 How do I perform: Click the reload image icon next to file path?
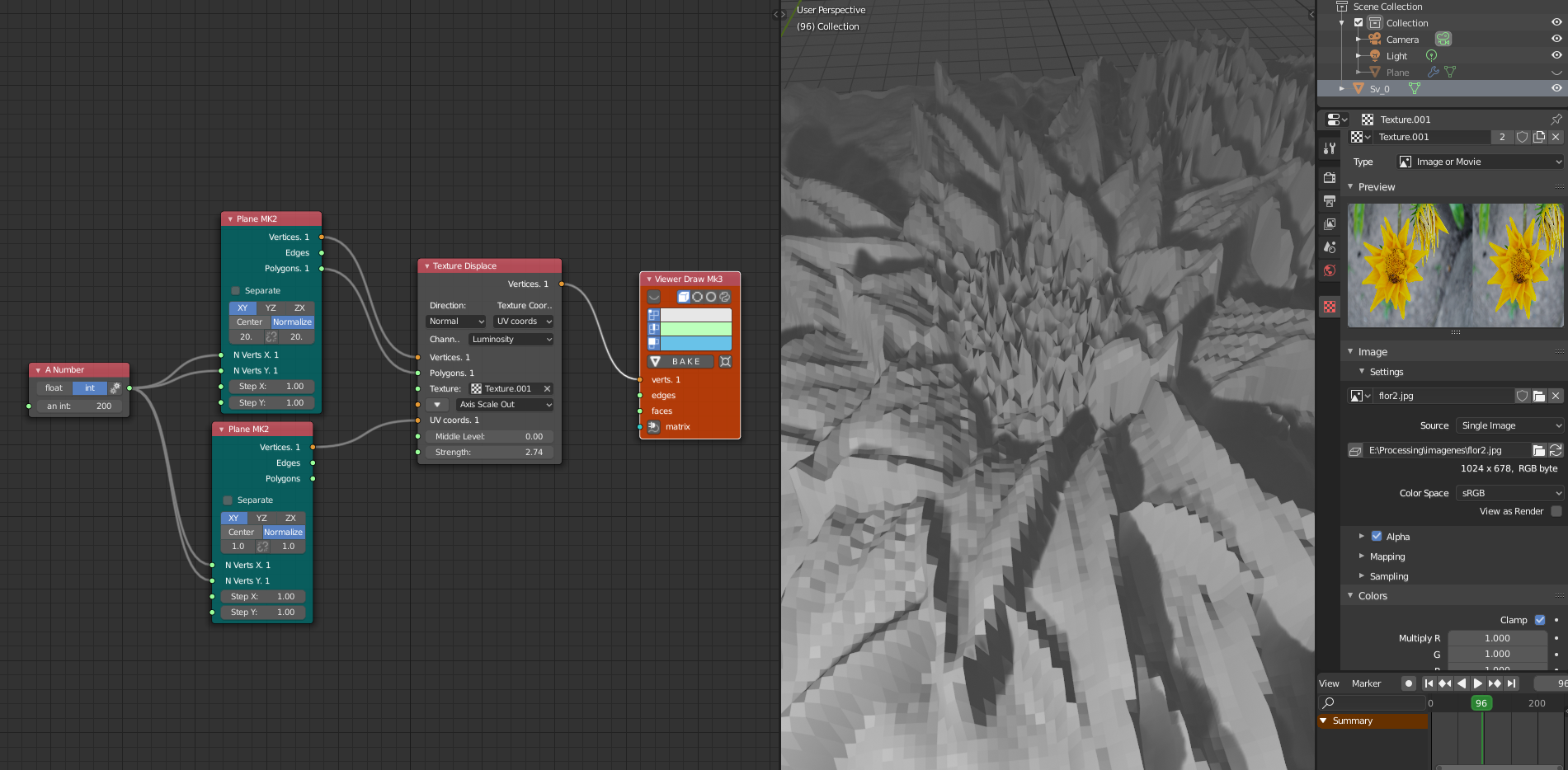pyautogui.click(x=1556, y=450)
